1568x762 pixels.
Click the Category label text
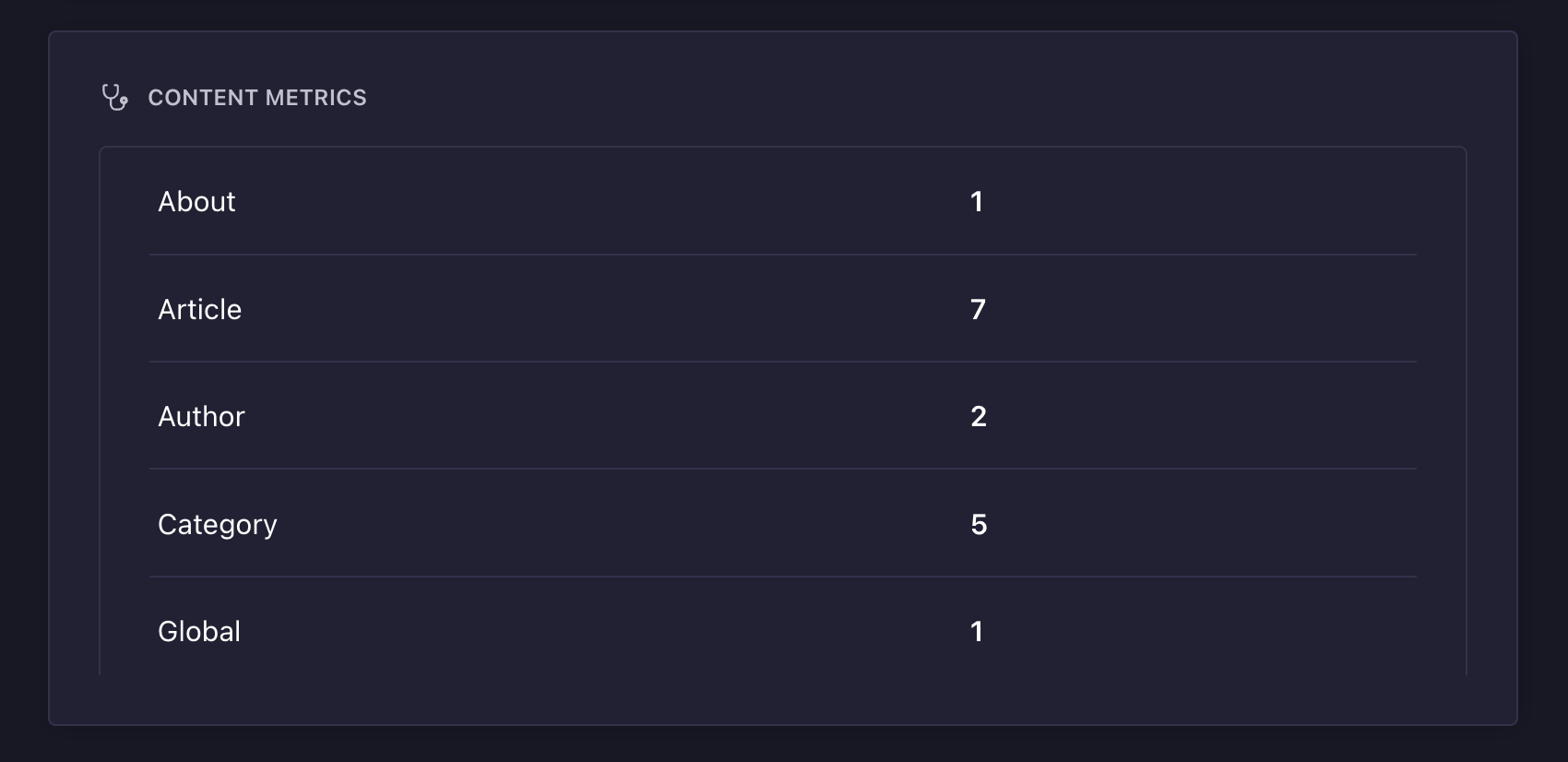click(218, 525)
